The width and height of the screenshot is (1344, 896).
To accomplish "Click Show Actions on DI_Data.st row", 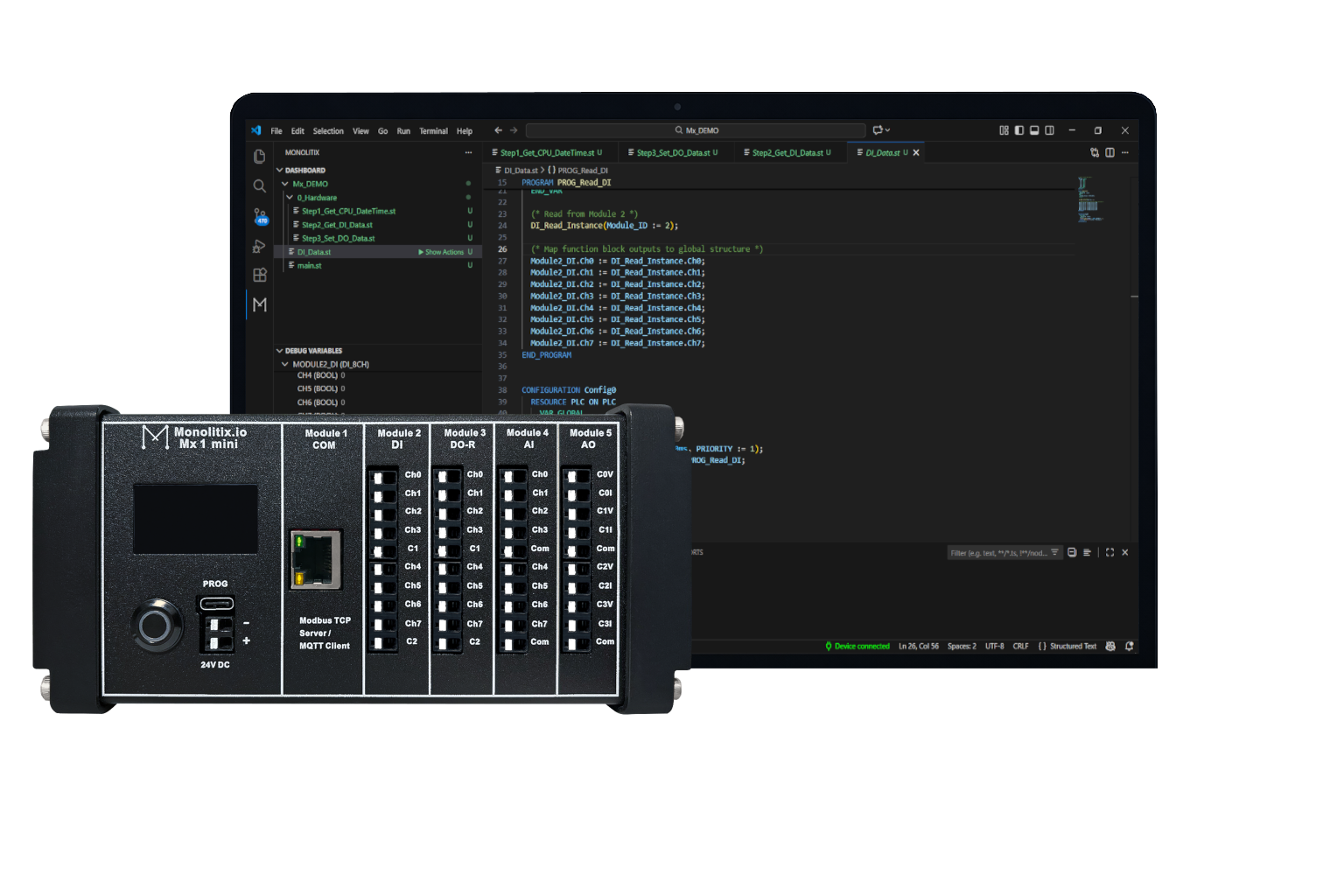I will (x=441, y=252).
